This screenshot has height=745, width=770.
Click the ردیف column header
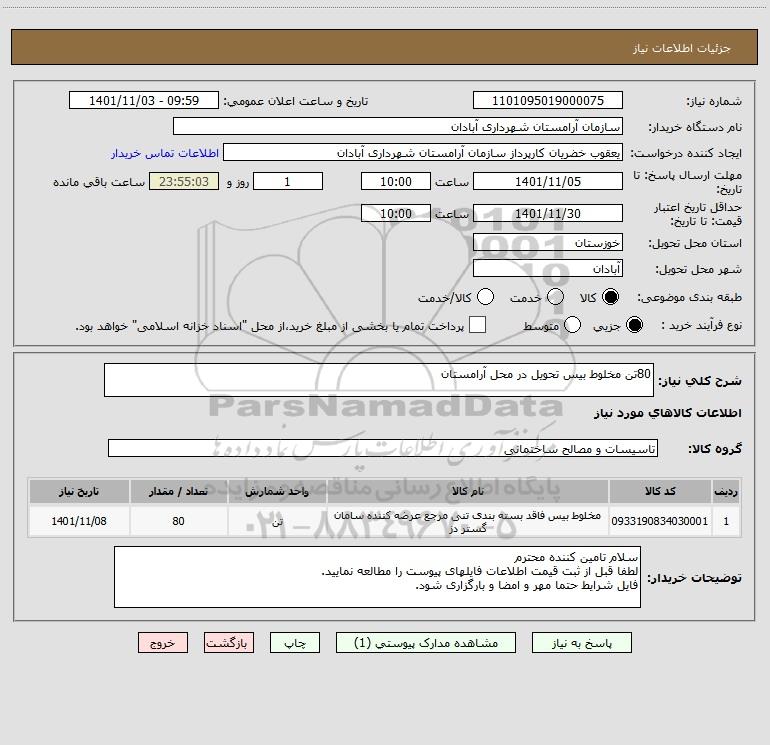(726, 492)
